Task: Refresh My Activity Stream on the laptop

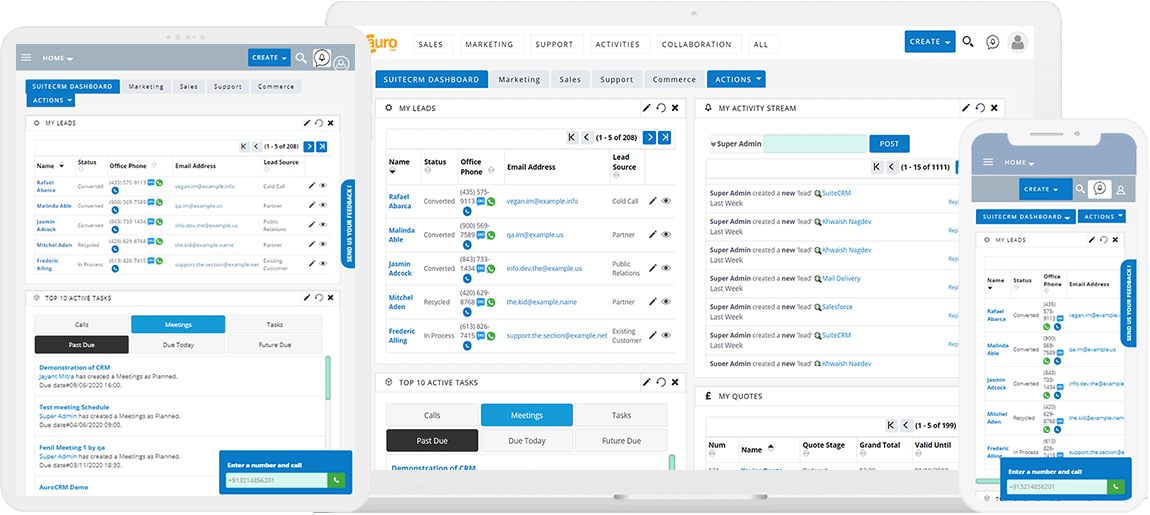Action: click(x=981, y=108)
